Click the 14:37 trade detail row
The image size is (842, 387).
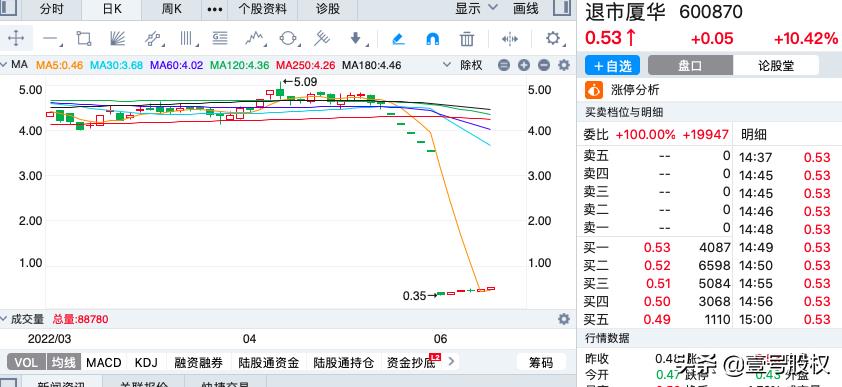785,157
